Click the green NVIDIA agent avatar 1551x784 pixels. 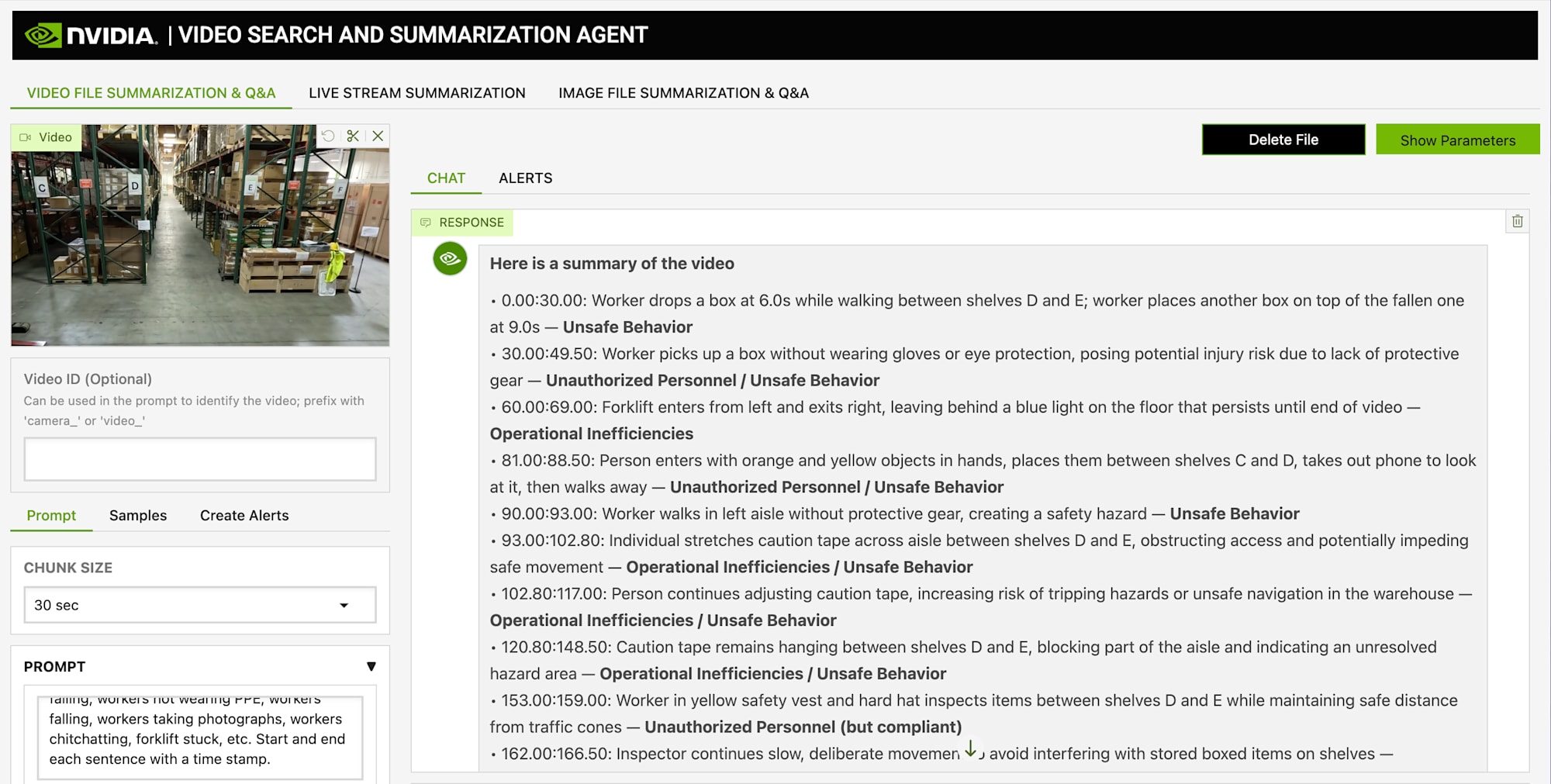[450, 259]
